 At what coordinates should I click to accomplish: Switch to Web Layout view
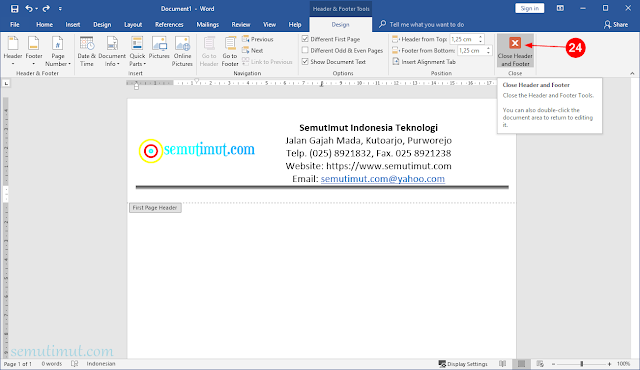[x=540, y=364]
